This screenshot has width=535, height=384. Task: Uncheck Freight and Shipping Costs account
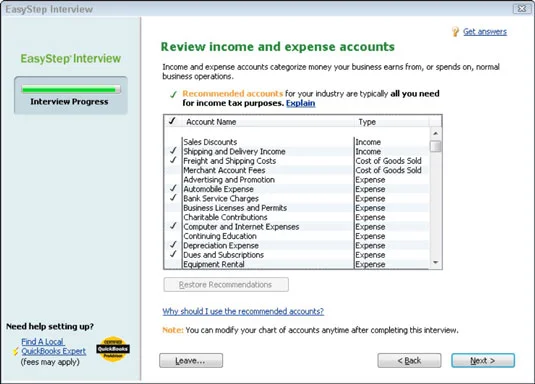[x=173, y=160]
